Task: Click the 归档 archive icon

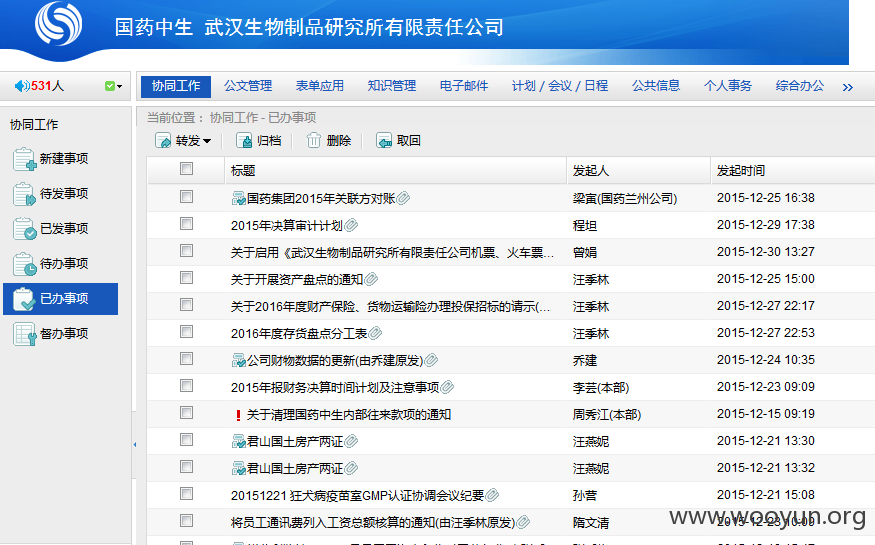Action: (244, 141)
